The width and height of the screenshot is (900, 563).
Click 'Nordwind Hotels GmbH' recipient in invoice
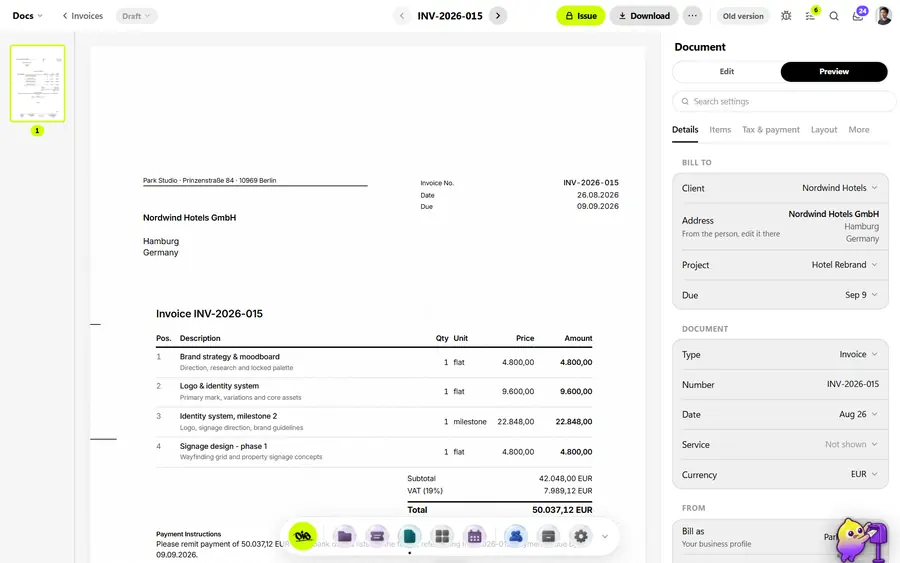(189, 218)
